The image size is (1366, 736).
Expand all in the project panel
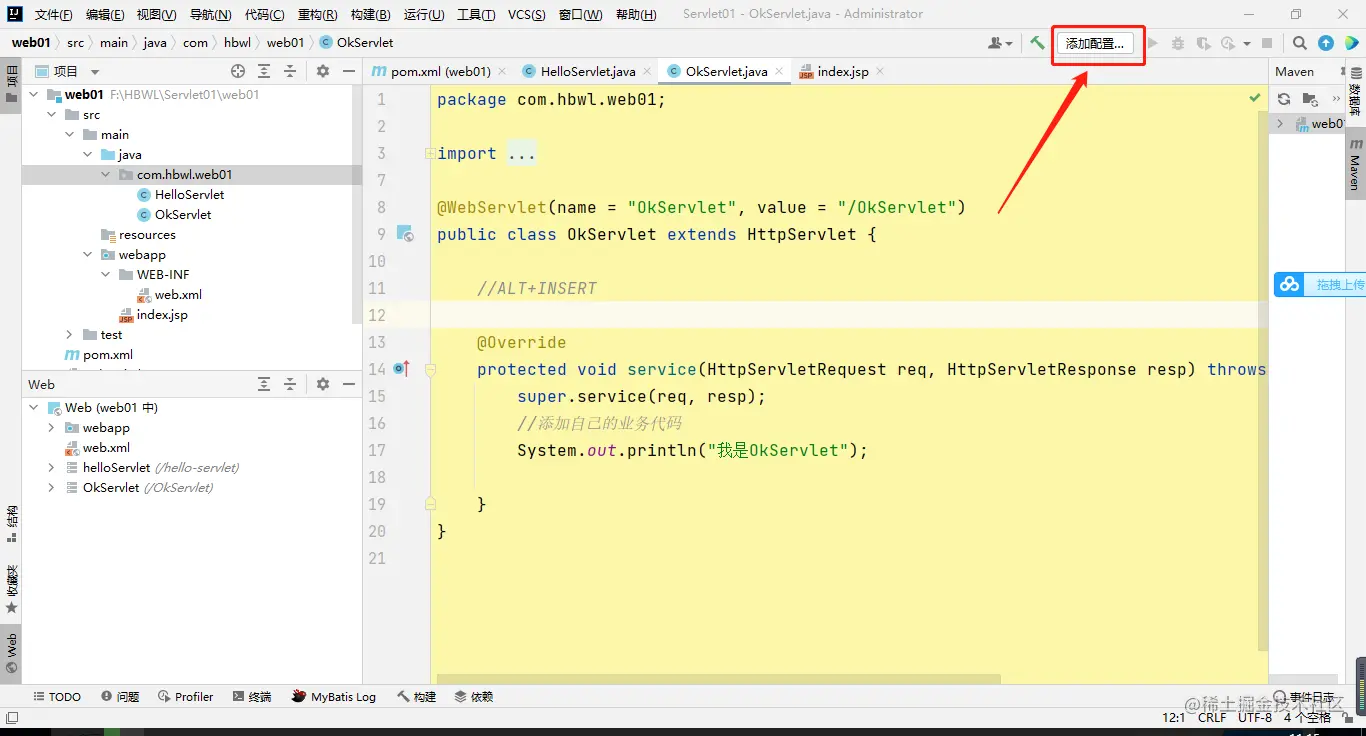click(x=264, y=71)
